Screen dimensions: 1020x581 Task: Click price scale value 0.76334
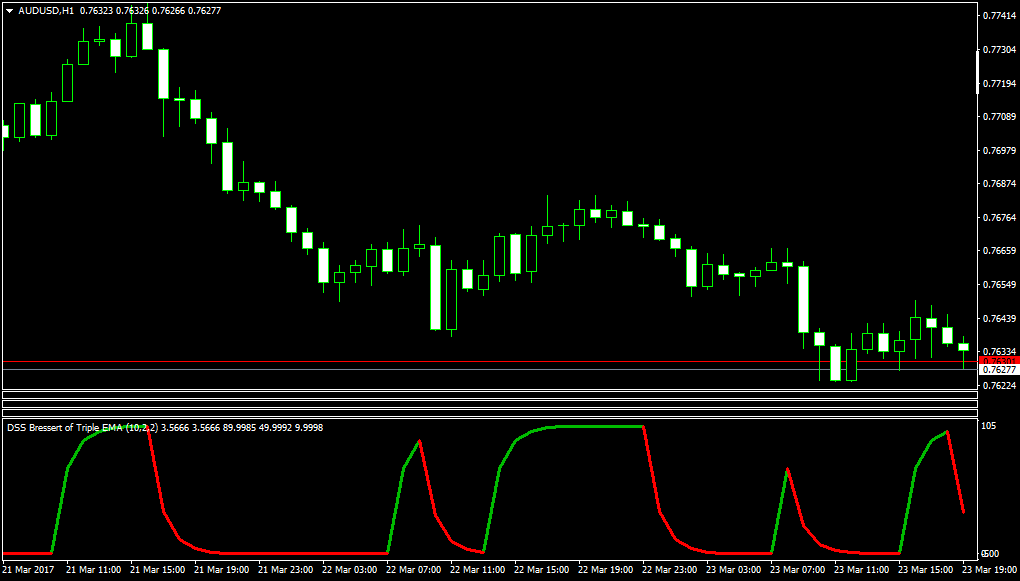click(x=999, y=352)
